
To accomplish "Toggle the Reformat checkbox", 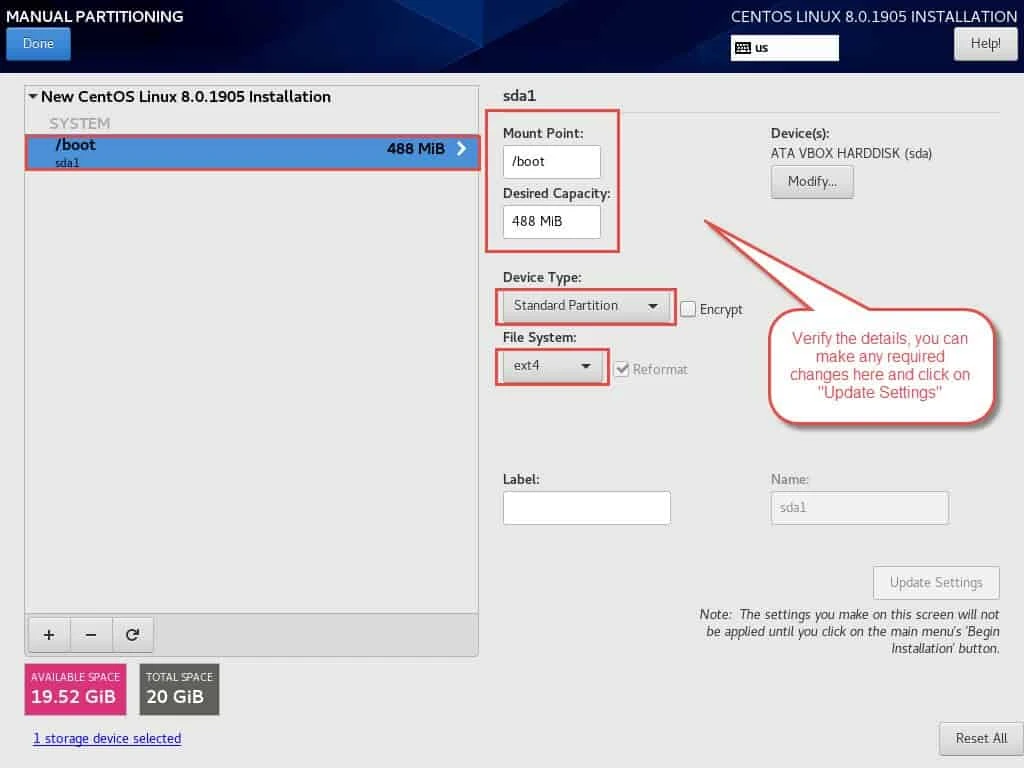I will click(622, 369).
